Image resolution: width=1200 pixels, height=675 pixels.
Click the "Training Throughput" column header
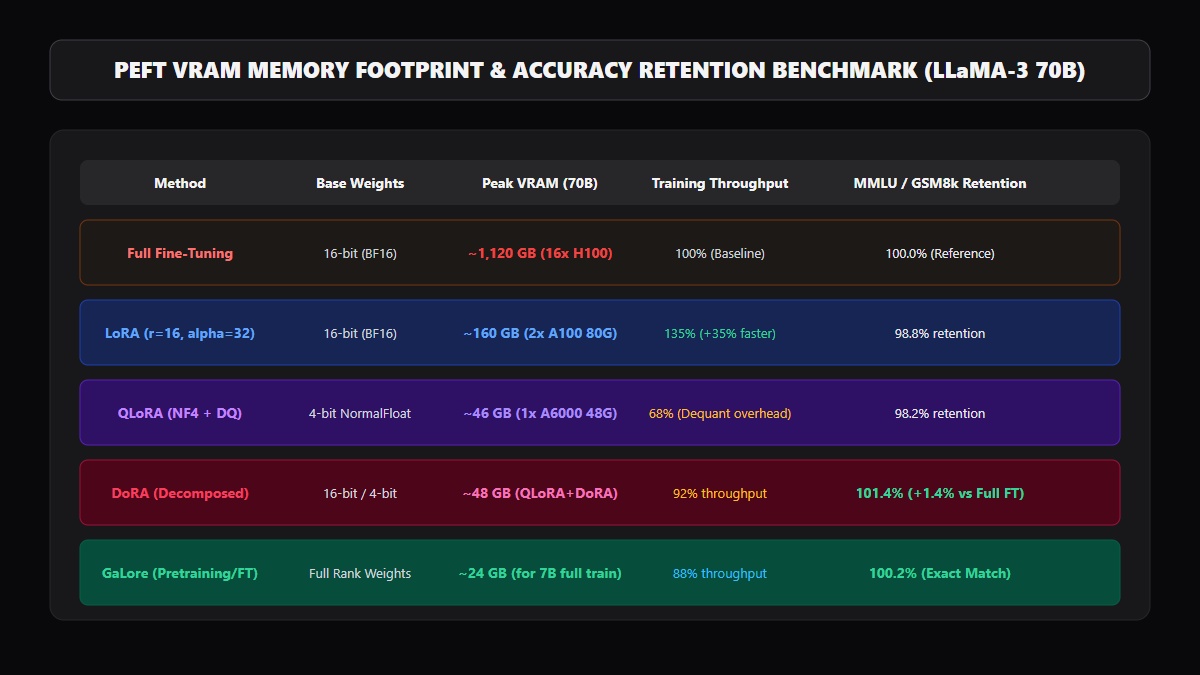[720, 183]
